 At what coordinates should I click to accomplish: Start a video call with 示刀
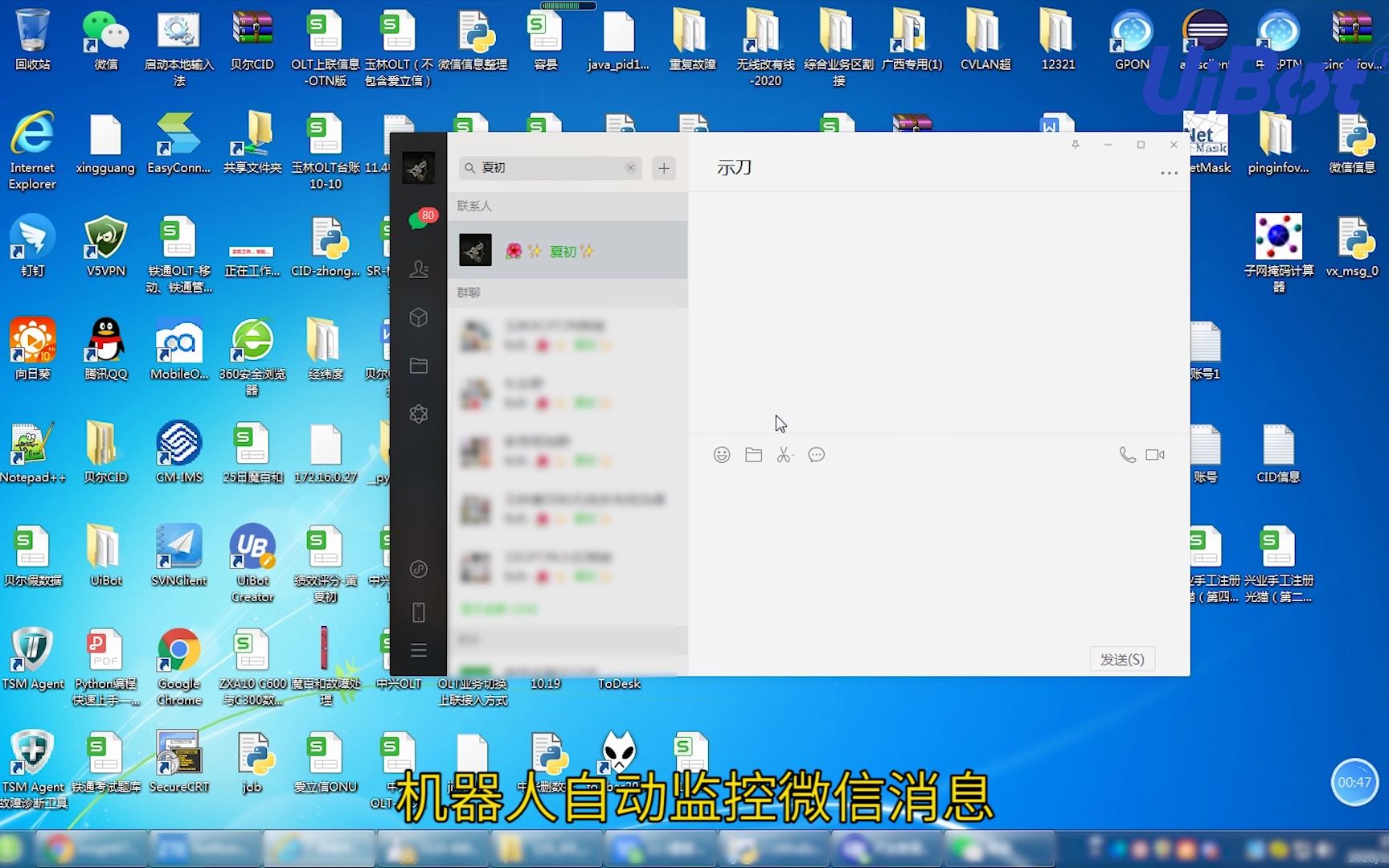(x=1155, y=454)
